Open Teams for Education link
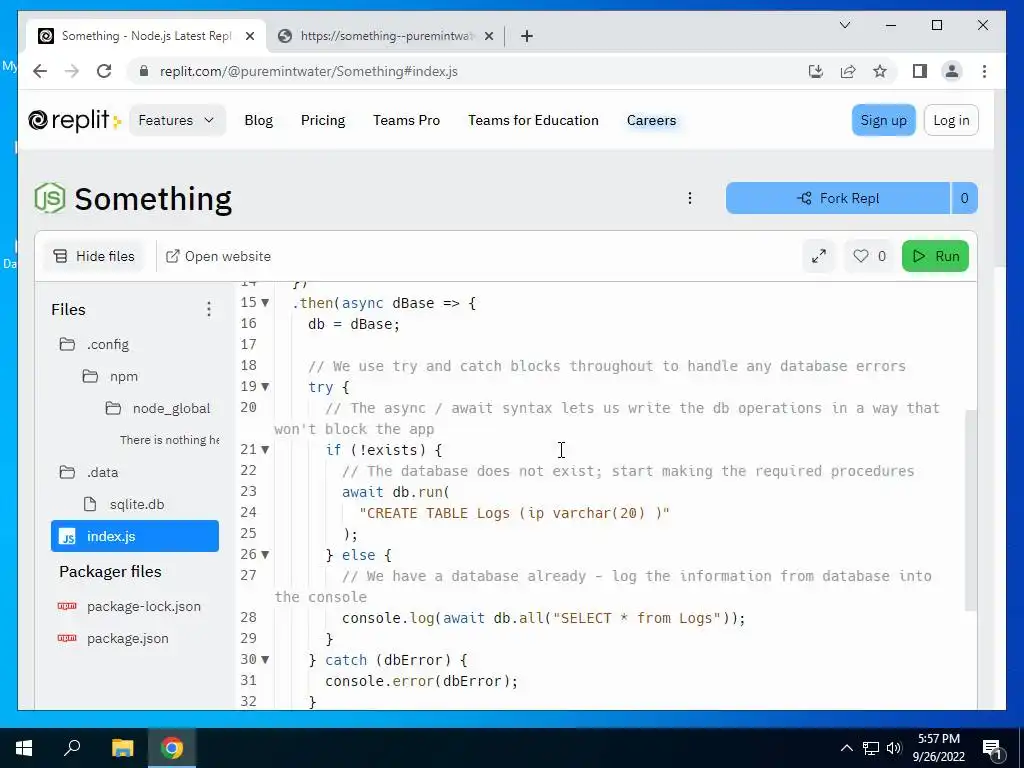The image size is (1024, 768). [x=533, y=120]
